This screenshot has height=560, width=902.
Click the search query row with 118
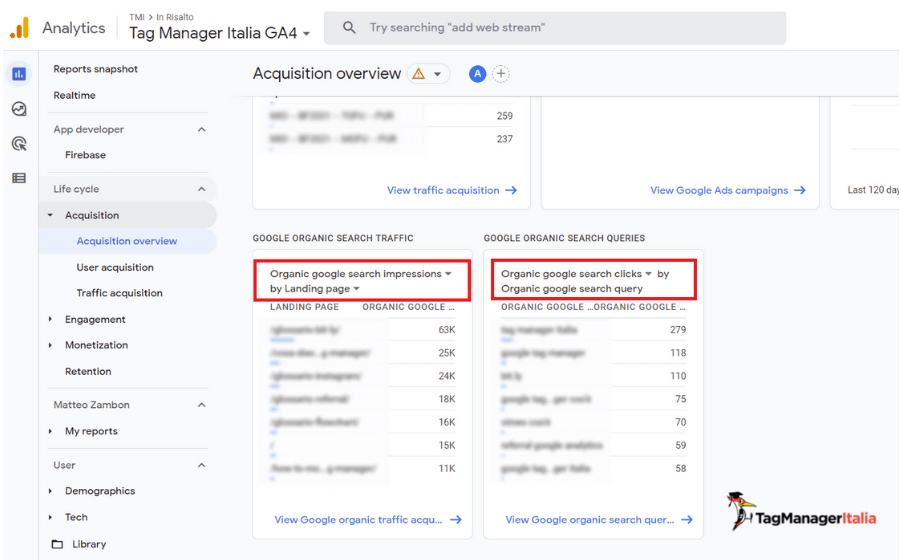593,353
